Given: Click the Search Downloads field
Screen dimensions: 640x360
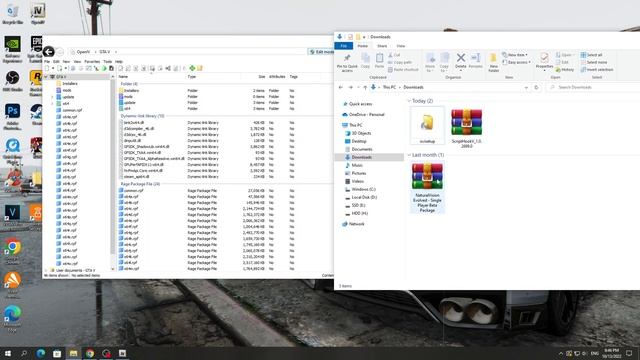Looking at the screenshot, I should (x=592, y=87).
